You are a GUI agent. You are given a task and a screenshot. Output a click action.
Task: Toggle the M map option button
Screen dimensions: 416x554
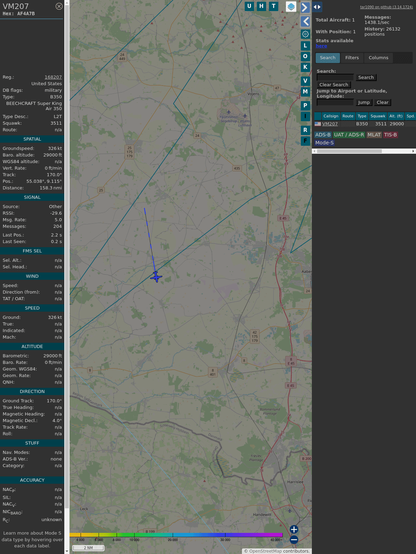coord(305,92)
